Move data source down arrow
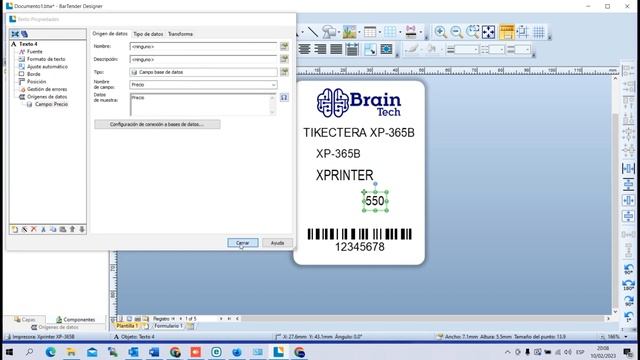Screen dimensions: 640x360 (82, 229)
